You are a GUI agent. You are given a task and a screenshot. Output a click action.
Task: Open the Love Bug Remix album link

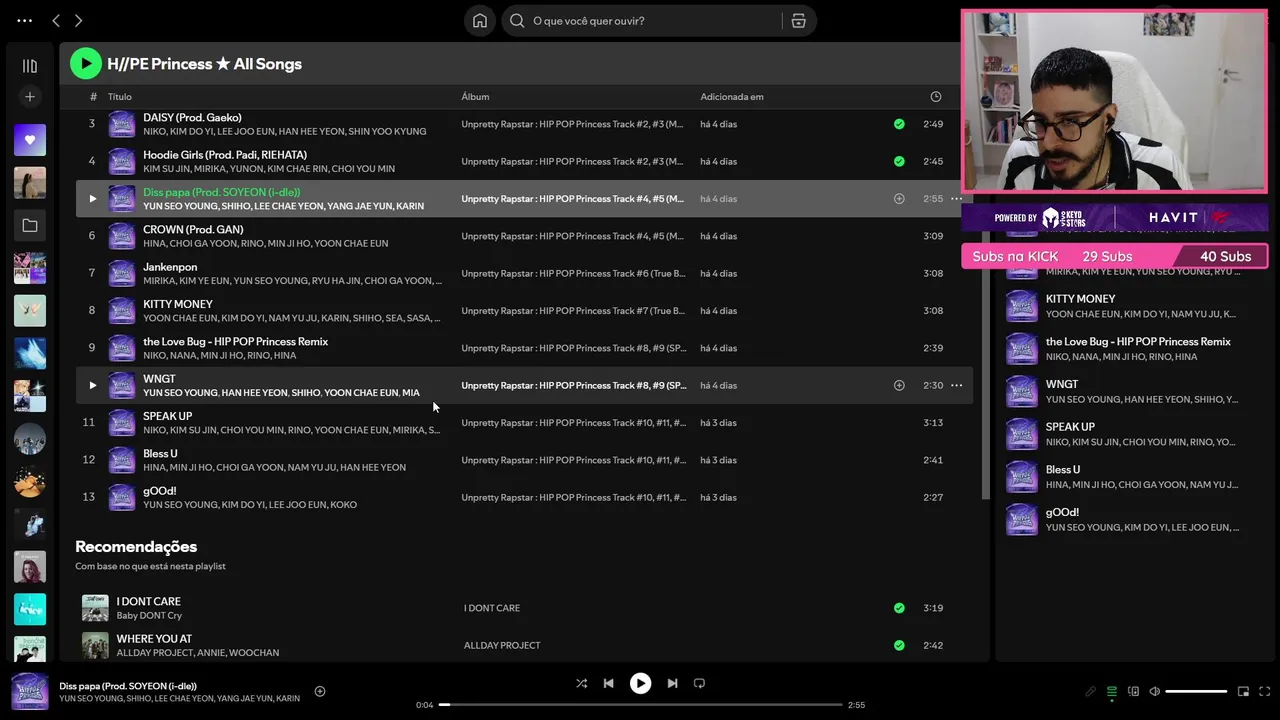pos(574,348)
